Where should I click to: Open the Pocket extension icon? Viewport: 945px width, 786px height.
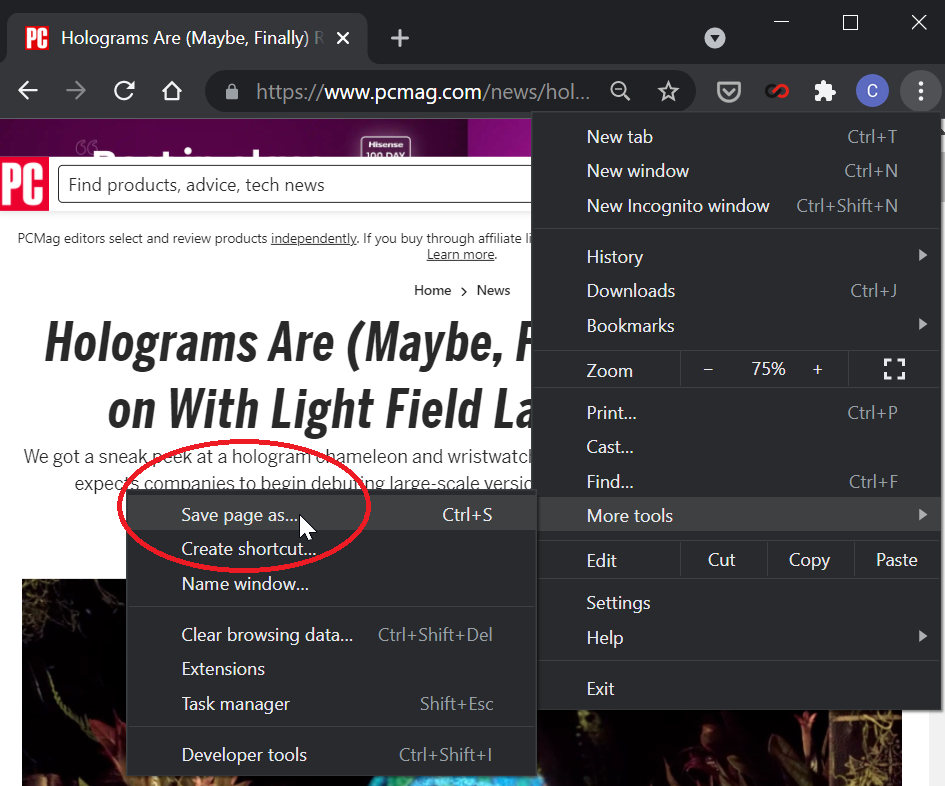coord(729,92)
